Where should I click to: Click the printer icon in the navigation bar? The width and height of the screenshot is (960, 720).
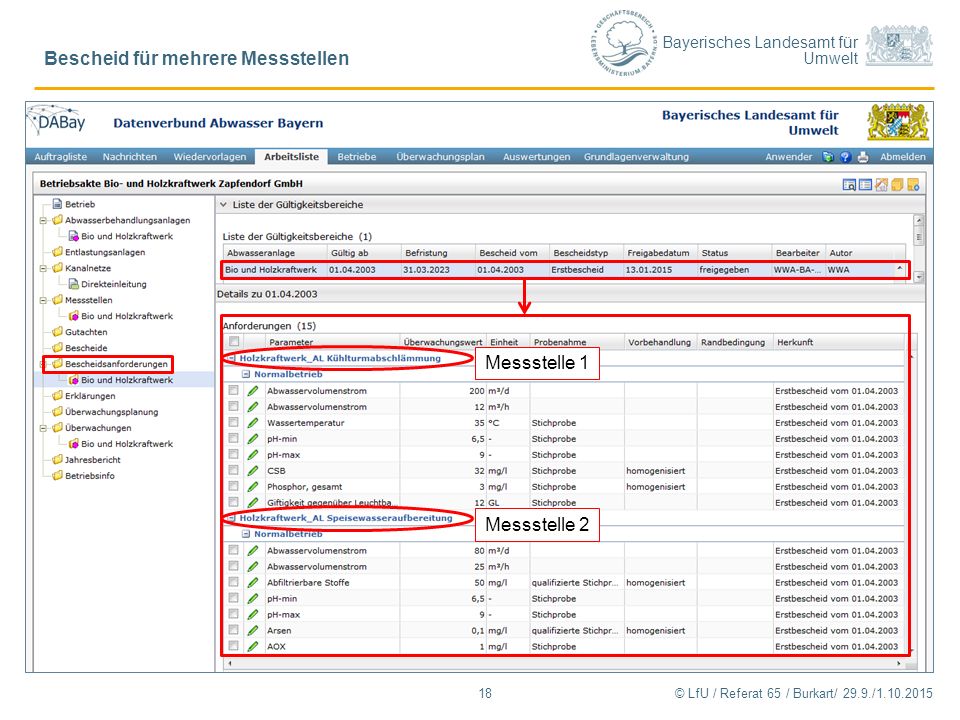[x=863, y=157]
